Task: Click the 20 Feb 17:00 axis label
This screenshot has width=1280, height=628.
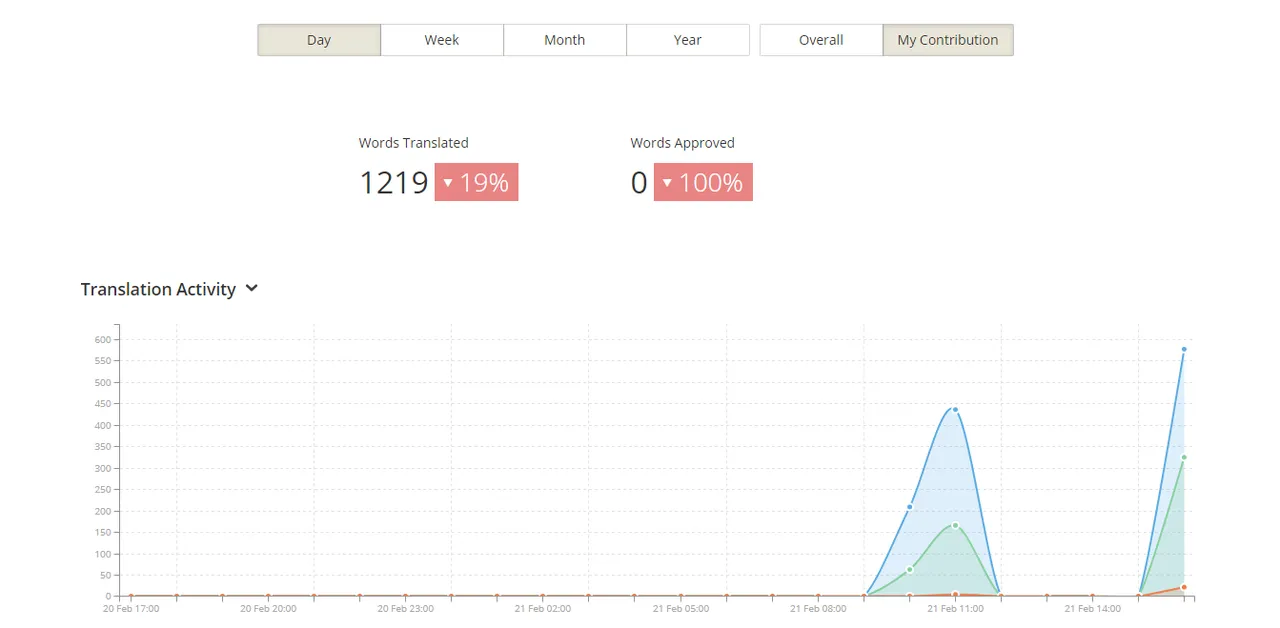Action: 131,608
